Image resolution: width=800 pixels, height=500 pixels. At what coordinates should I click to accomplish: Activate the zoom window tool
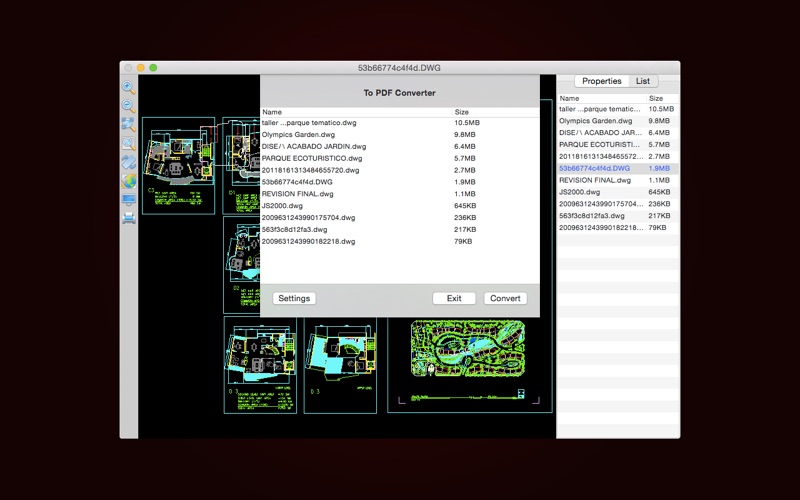[129, 143]
